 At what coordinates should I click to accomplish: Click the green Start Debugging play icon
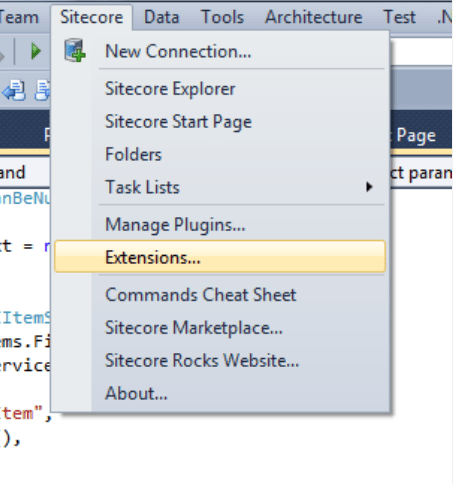click(x=35, y=51)
